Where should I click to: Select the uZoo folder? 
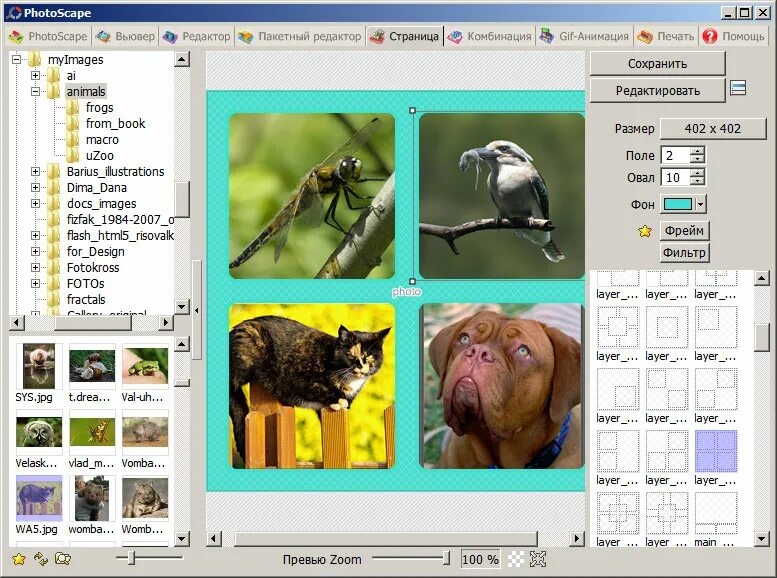coord(99,156)
